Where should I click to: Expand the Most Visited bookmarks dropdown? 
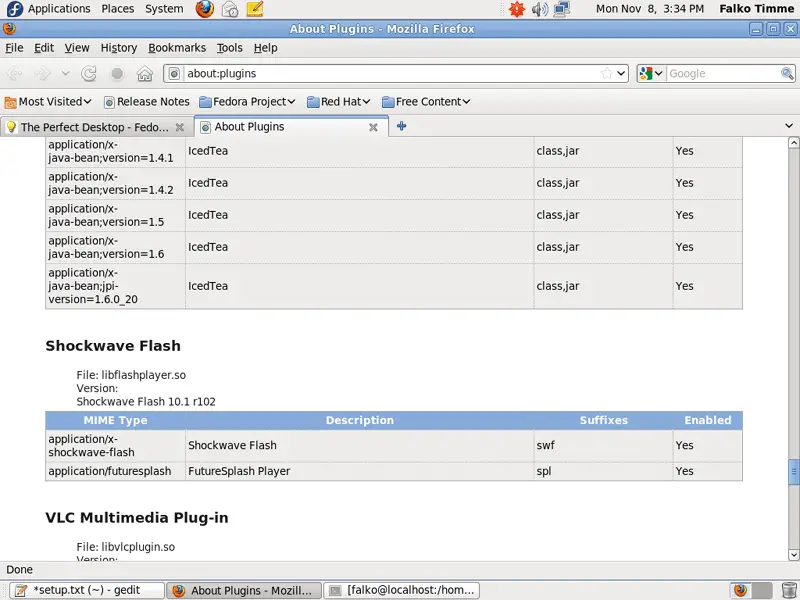(48, 102)
